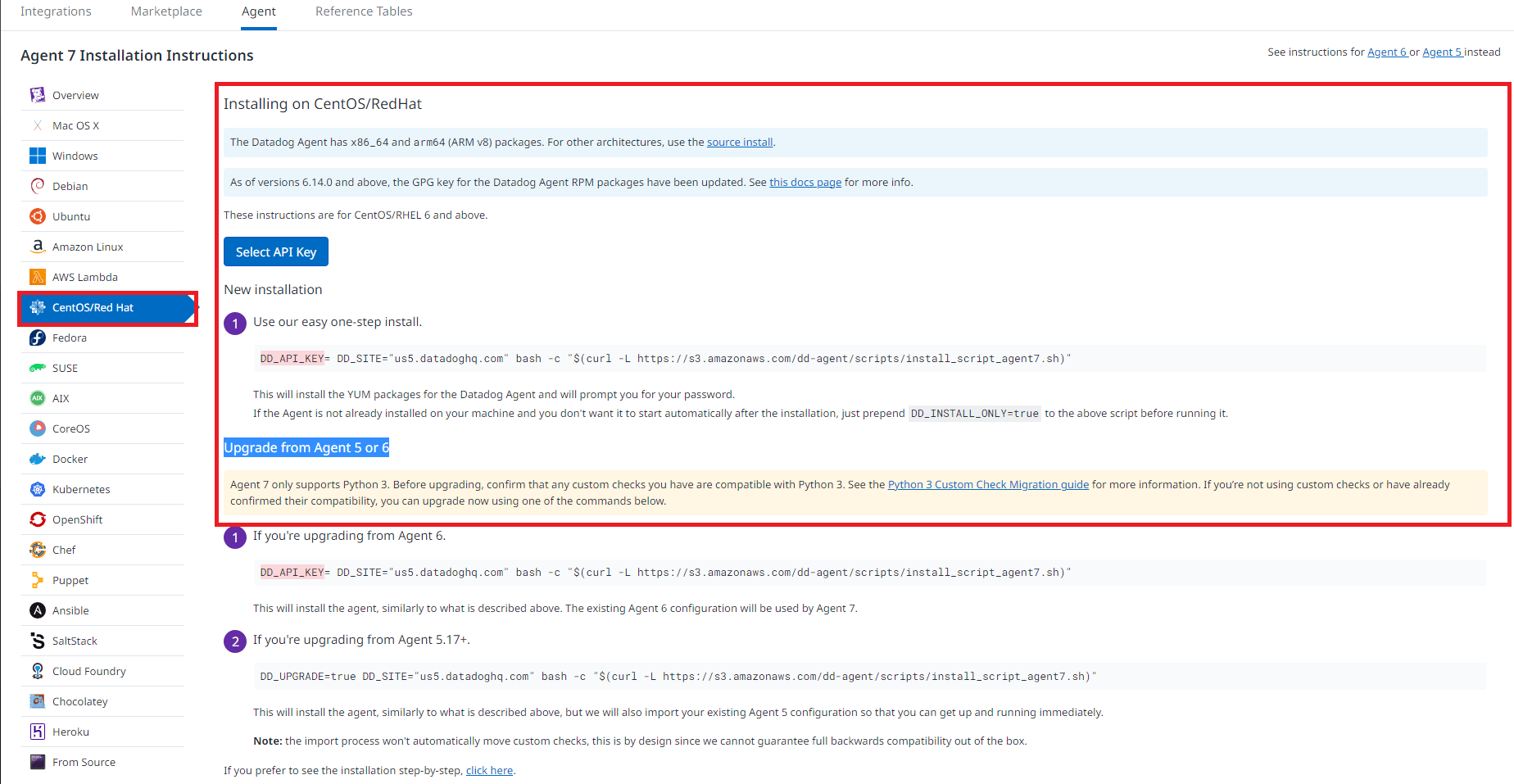This screenshot has width=1514, height=784.
Task: Click the From Source icon
Action: point(38,762)
